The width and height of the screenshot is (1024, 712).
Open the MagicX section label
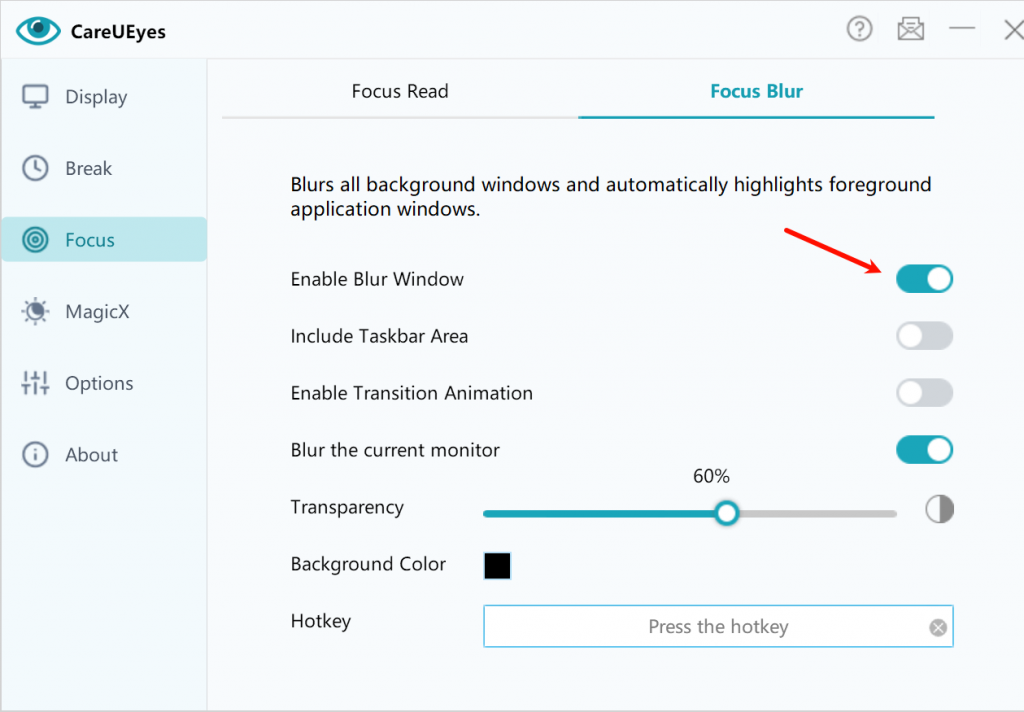click(97, 312)
